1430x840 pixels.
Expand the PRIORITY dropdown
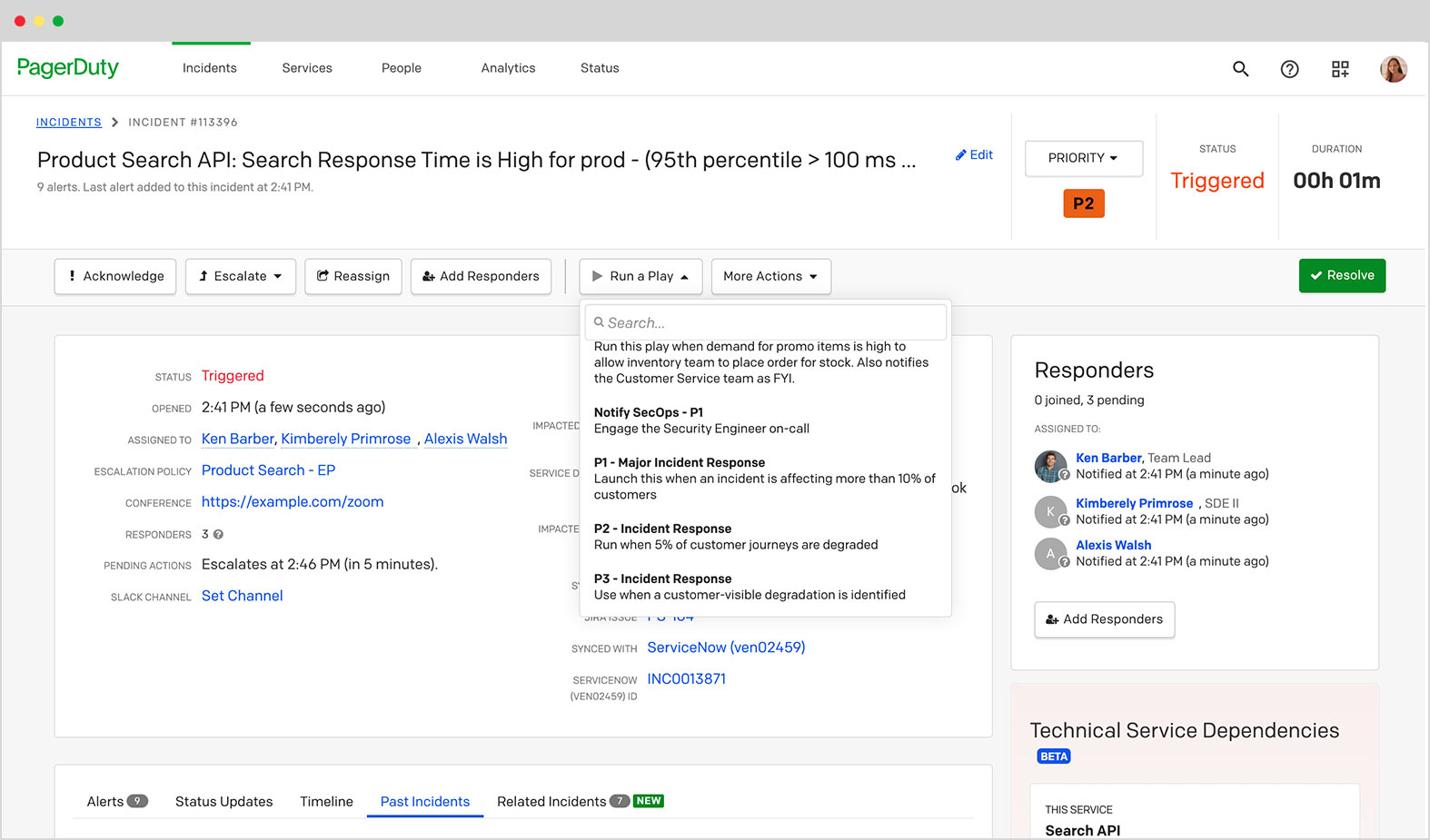pos(1083,158)
